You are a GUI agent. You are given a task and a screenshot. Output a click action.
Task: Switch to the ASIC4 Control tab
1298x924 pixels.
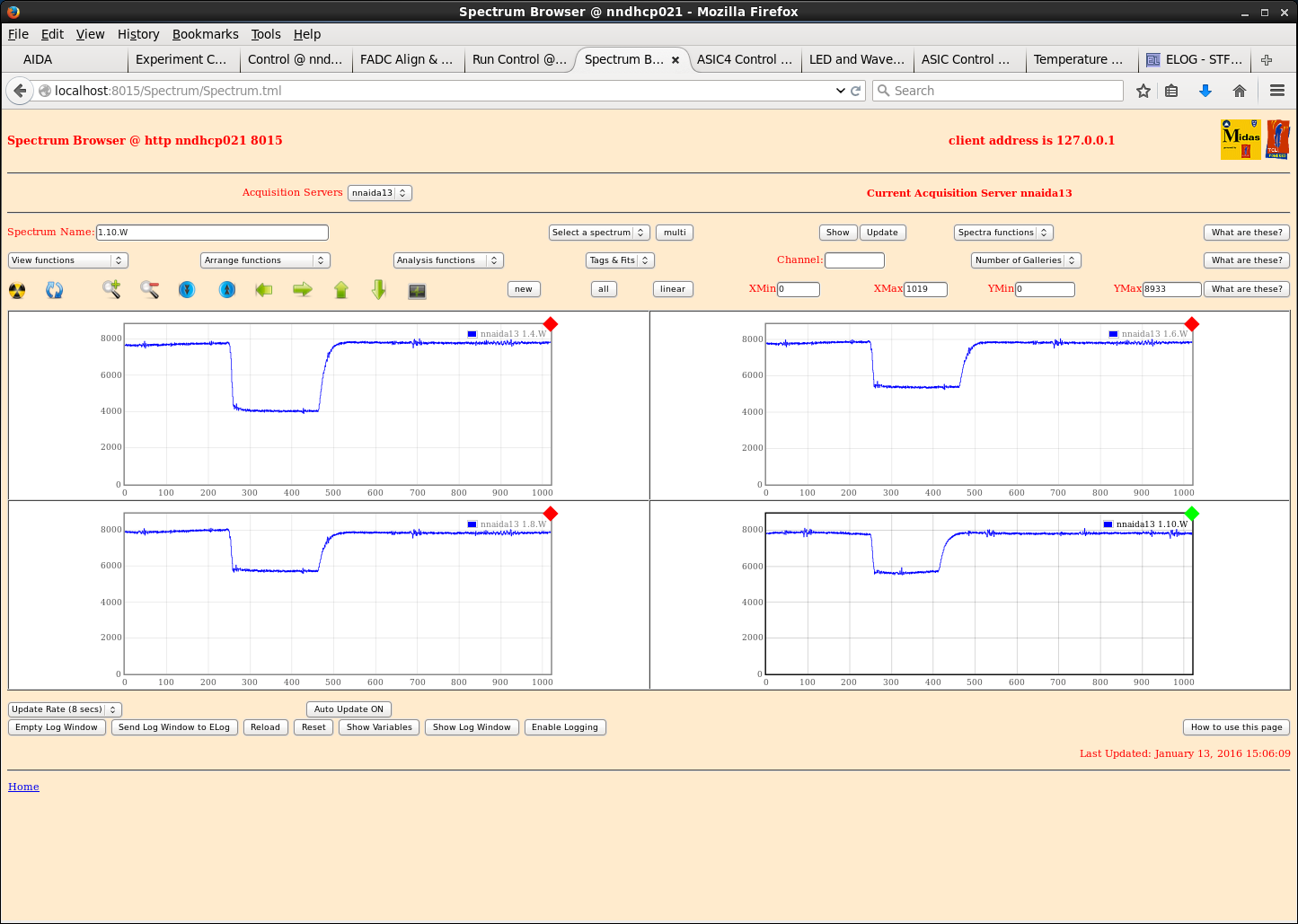point(745,59)
